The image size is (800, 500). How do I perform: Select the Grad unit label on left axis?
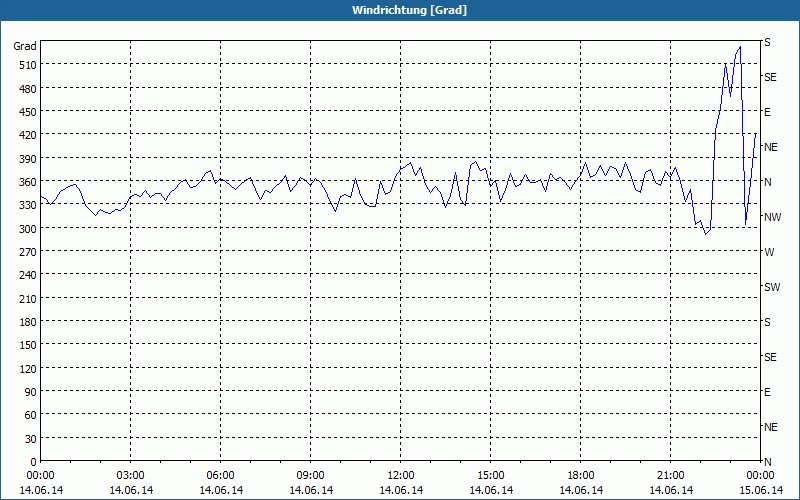click(24, 46)
